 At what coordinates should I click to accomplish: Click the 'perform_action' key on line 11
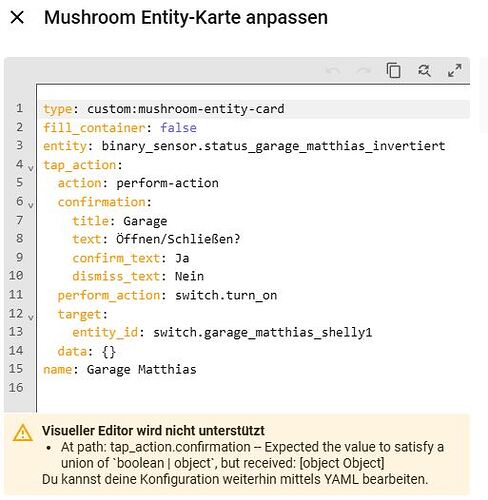point(109,296)
